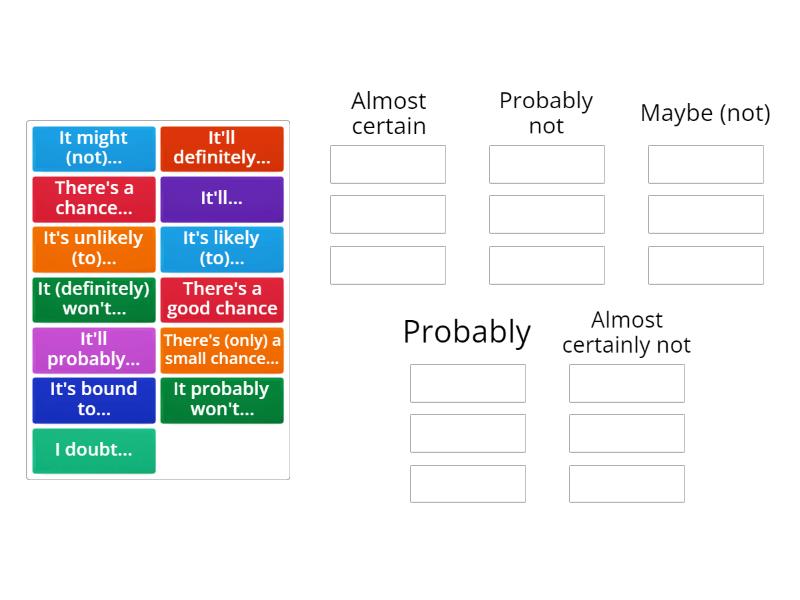Select the "It might (not)..." tile
800x600 pixels.
(x=93, y=147)
